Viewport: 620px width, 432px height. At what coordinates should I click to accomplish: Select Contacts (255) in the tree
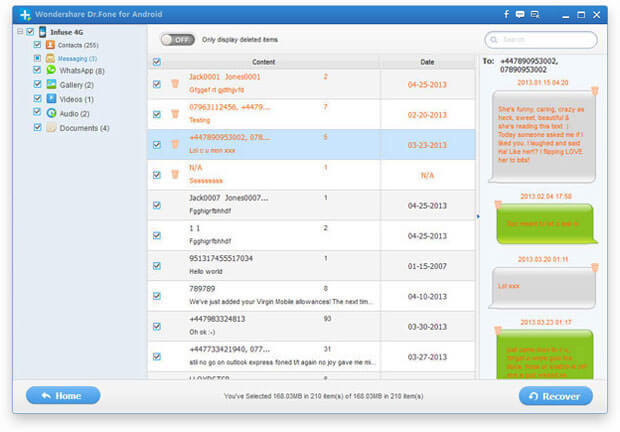point(78,45)
